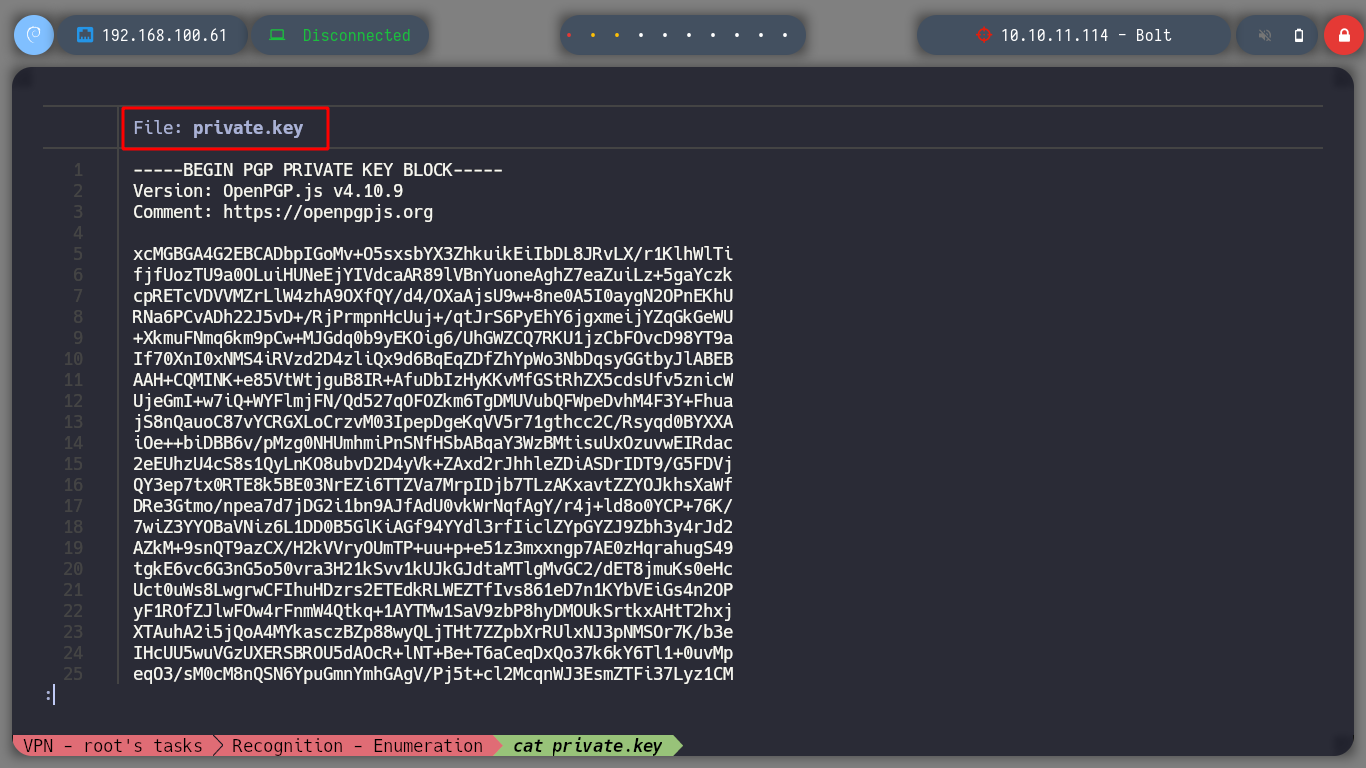This screenshot has height=768, width=1366.
Task: Click key line starting If70XnI0xNMS4iRV
Action: coord(433,359)
